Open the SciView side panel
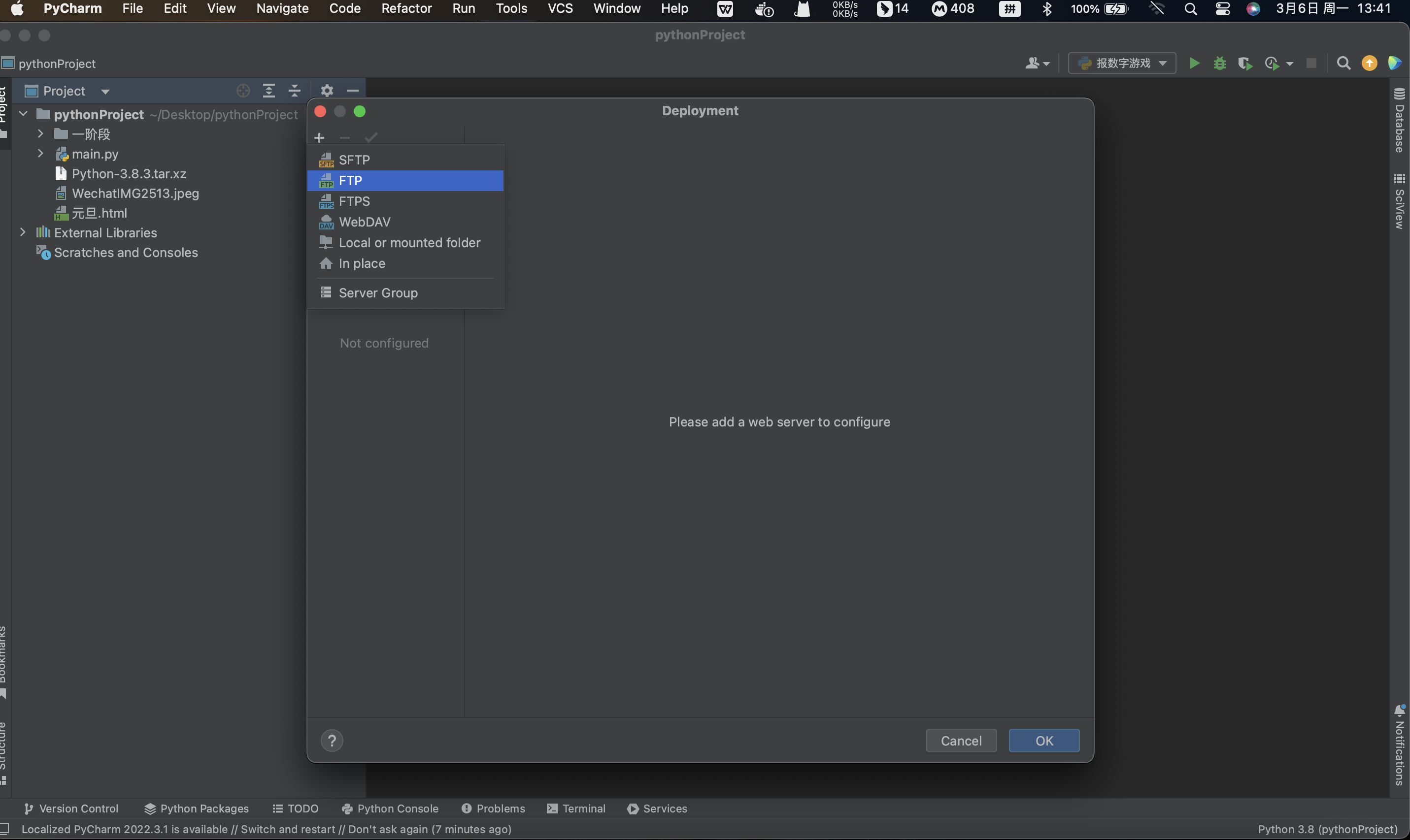1410x840 pixels. coord(1400,201)
